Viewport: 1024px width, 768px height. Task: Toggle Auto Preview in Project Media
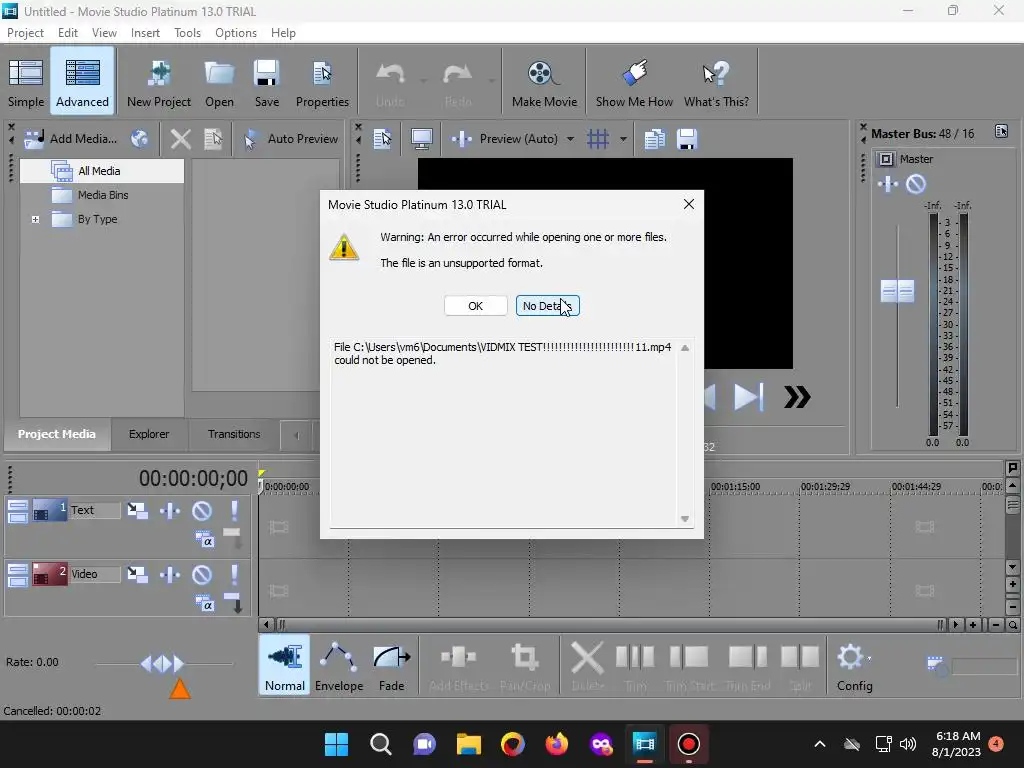tap(291, 138)
